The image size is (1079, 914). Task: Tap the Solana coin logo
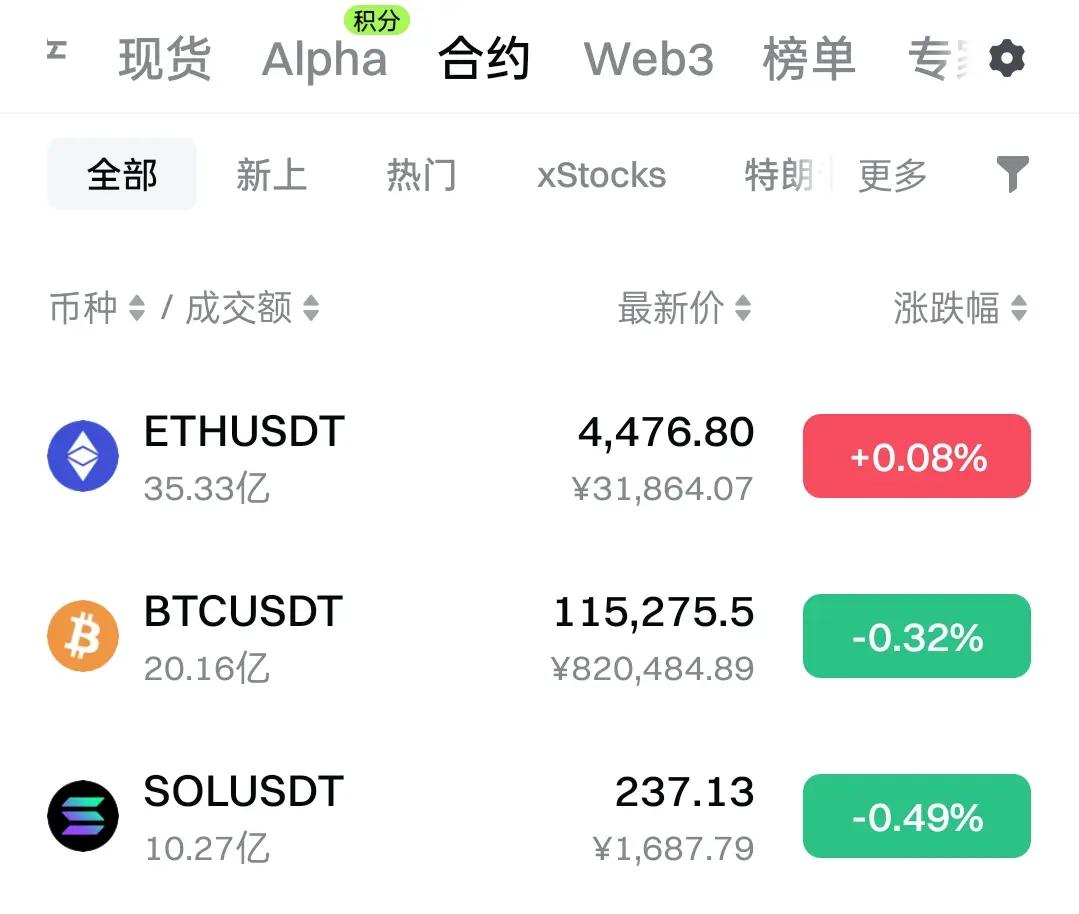coord(83,816)
